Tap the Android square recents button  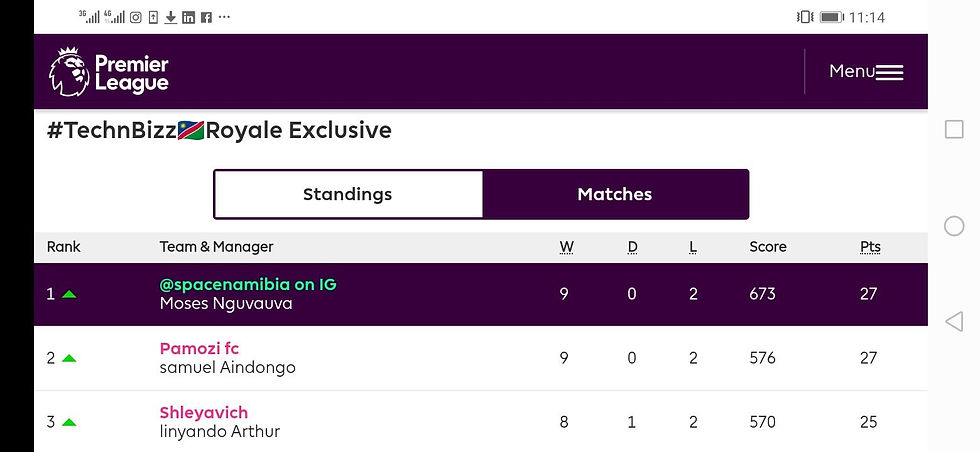954,130
